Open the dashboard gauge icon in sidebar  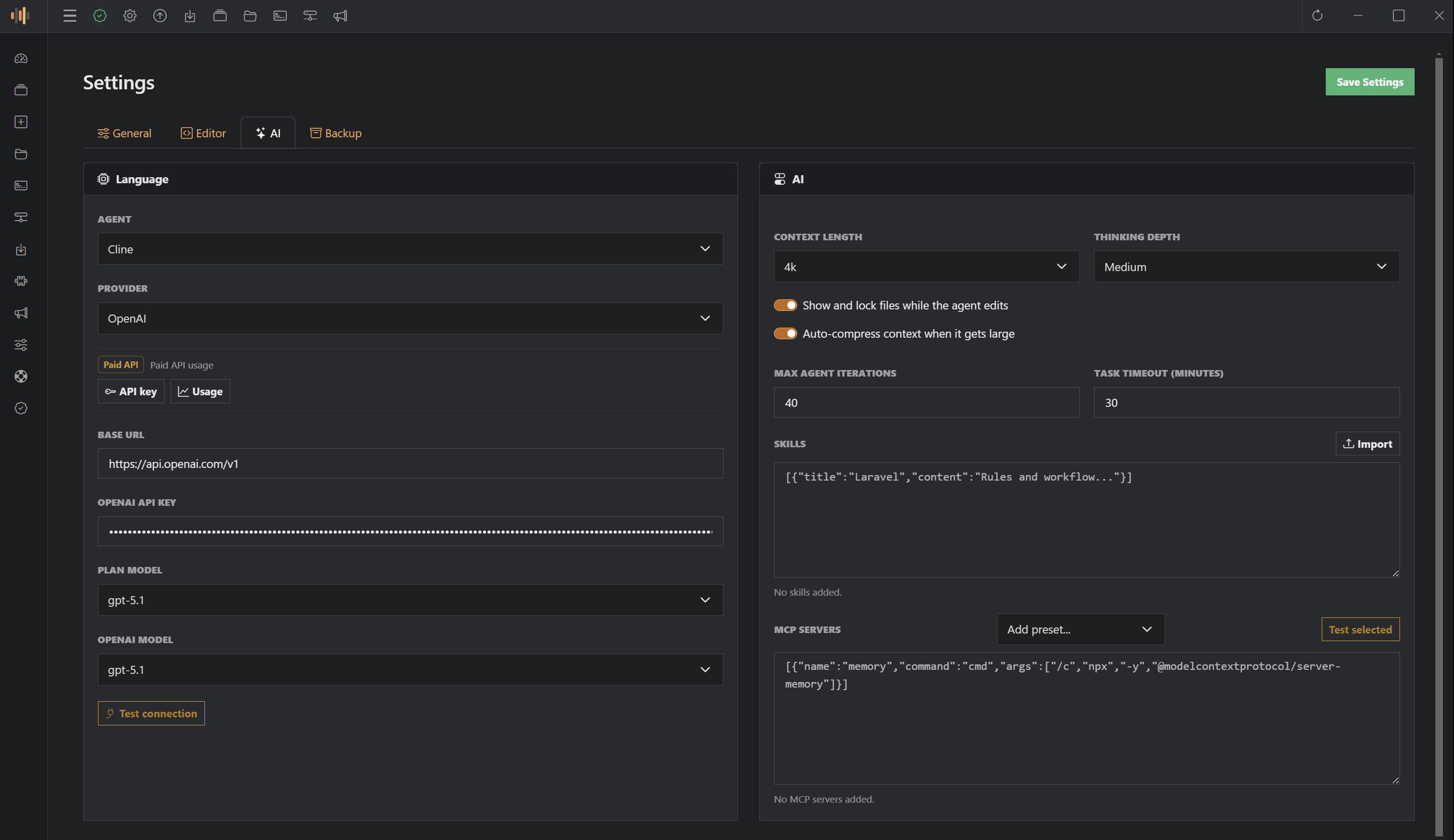point(21,58)
